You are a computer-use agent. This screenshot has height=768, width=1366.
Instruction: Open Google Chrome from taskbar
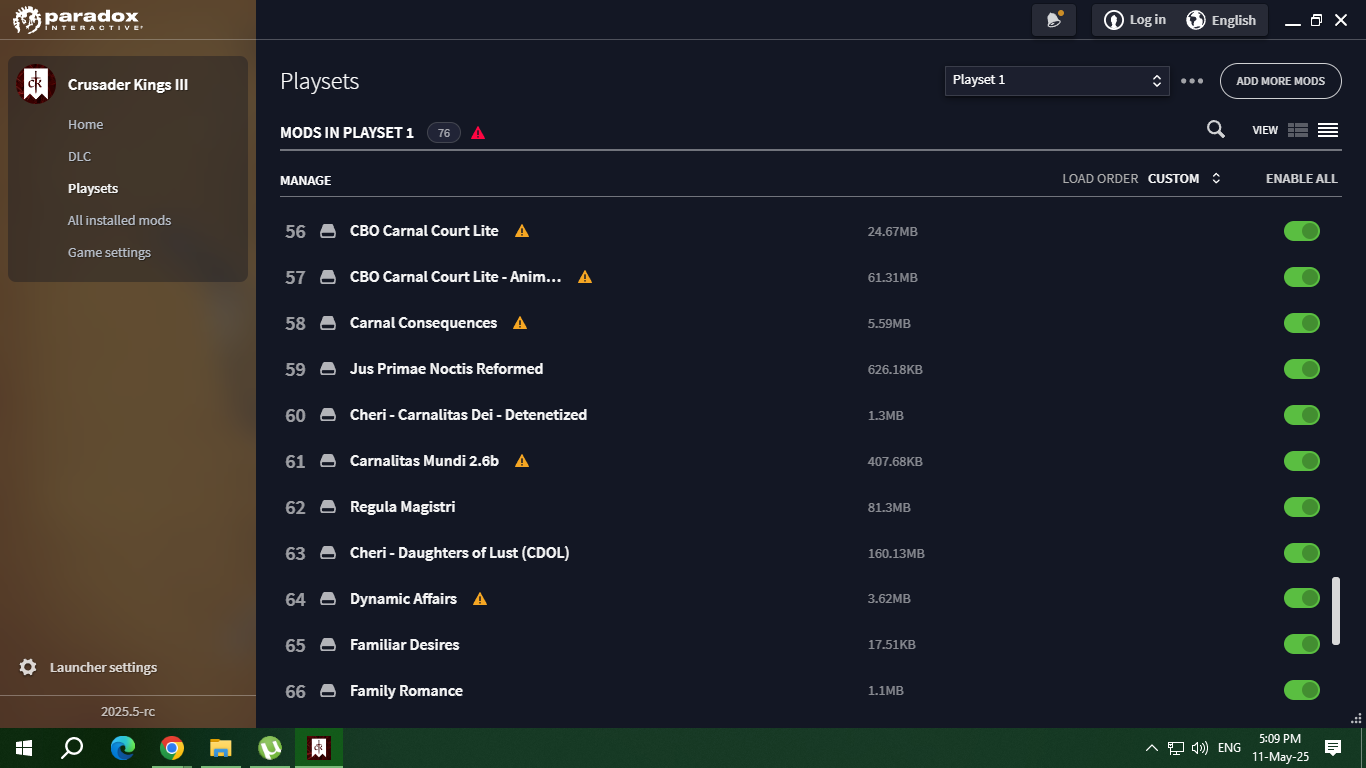(x=172, y=747)
